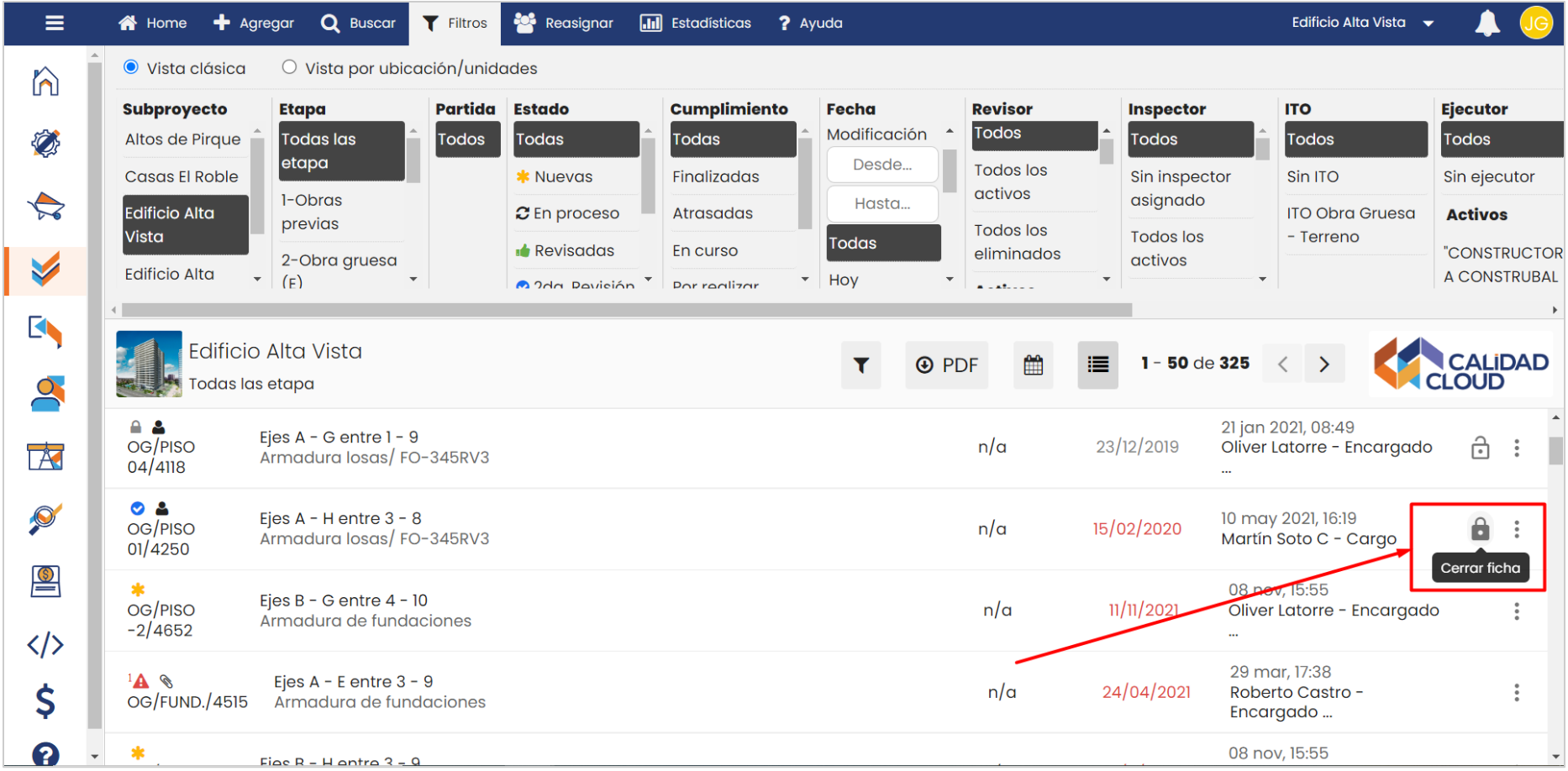Screen dimensions: 1568x771
Task: Select Vista por ubicación/unidades radio option
Action: click(x=289, y=67)
